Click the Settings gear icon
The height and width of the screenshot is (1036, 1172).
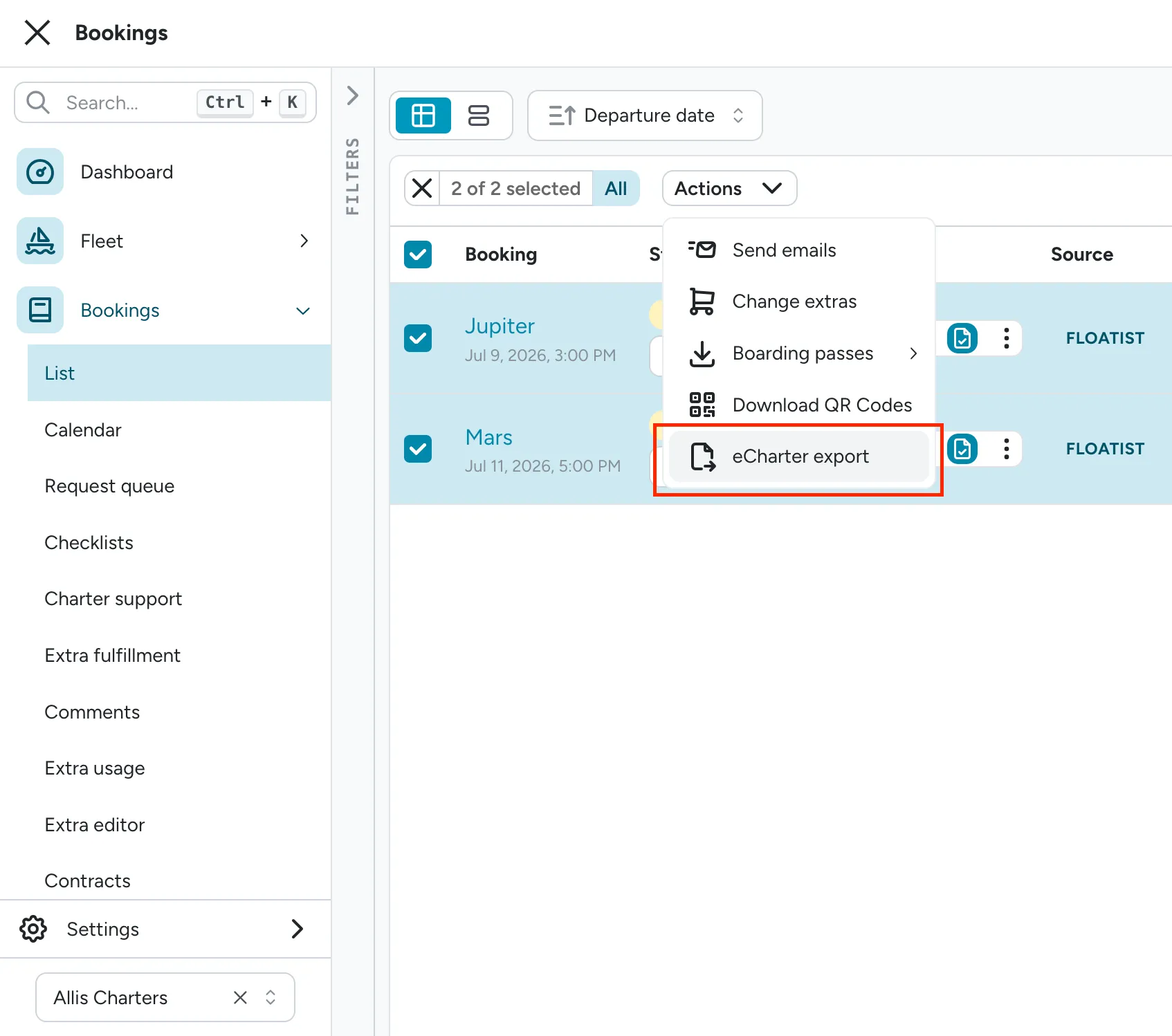(x=33, y=929)
